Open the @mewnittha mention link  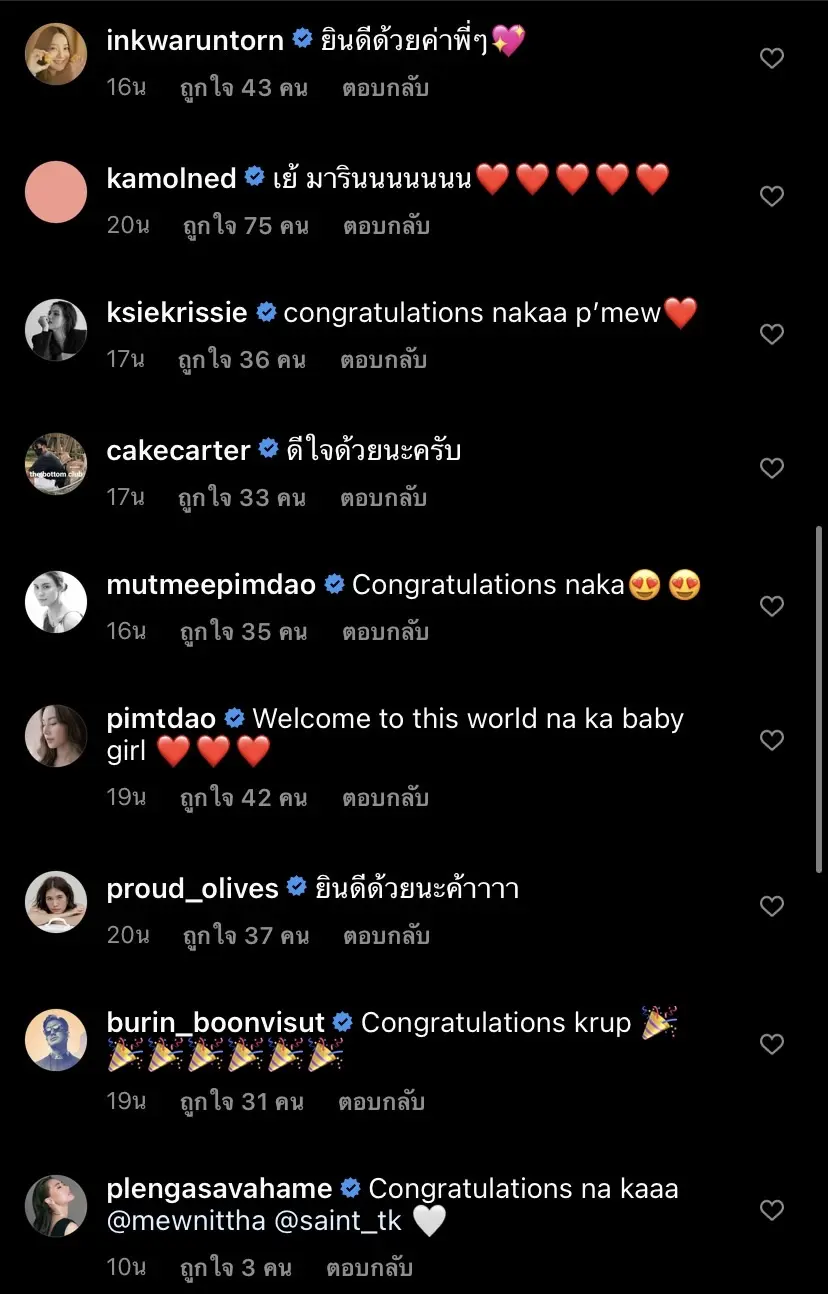click(178, 1221)
